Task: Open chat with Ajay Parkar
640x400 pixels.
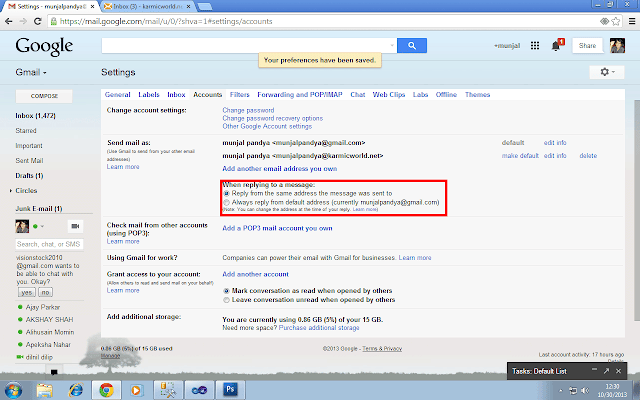Action: (43, 307)
